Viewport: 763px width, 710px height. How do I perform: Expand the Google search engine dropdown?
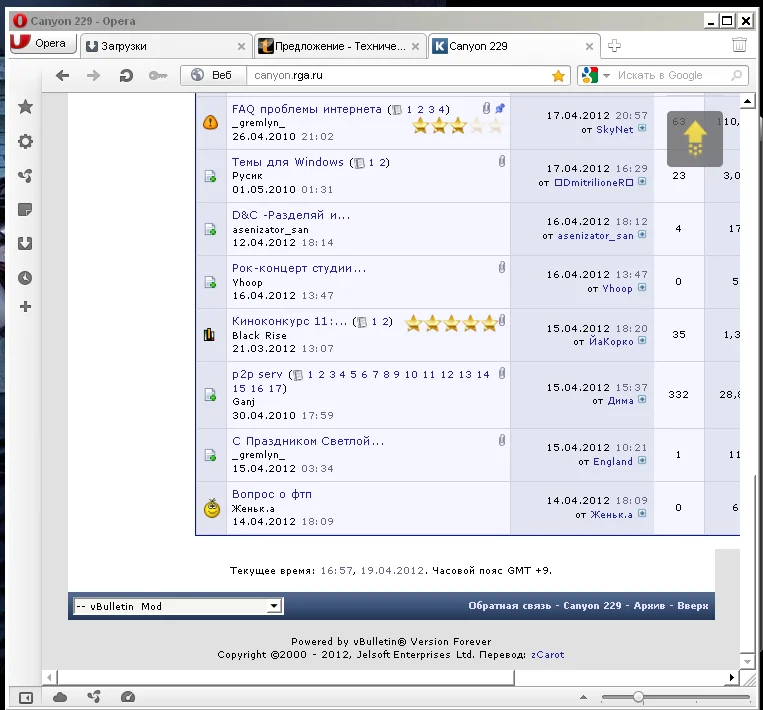591,75
